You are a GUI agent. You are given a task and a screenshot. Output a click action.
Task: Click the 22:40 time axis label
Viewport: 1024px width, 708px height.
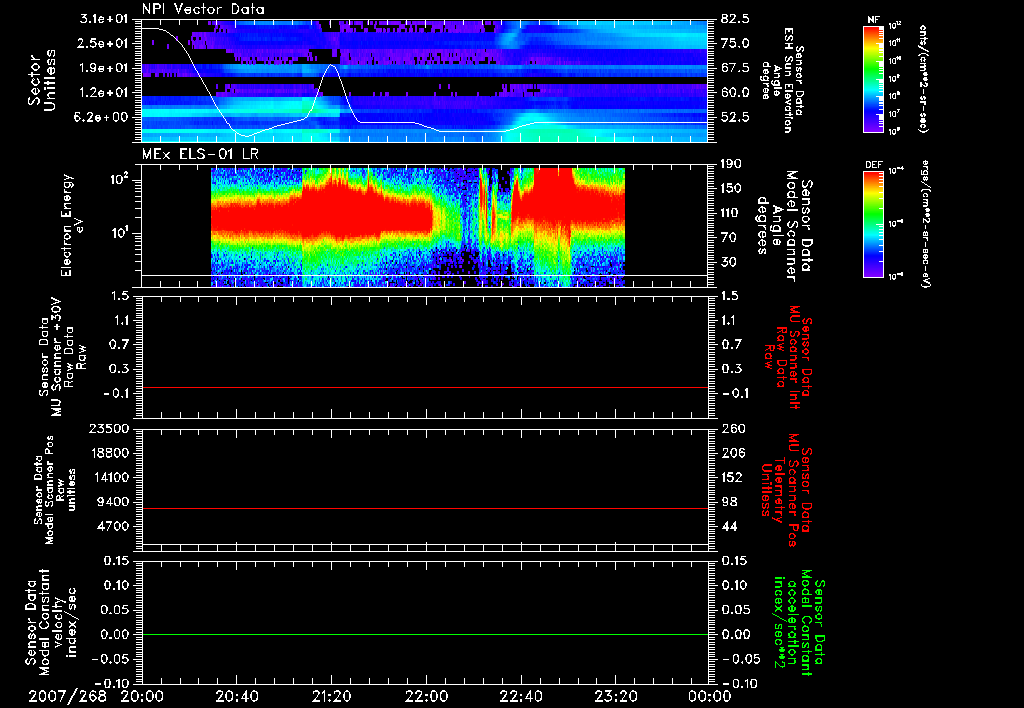(x=520, y=696)
